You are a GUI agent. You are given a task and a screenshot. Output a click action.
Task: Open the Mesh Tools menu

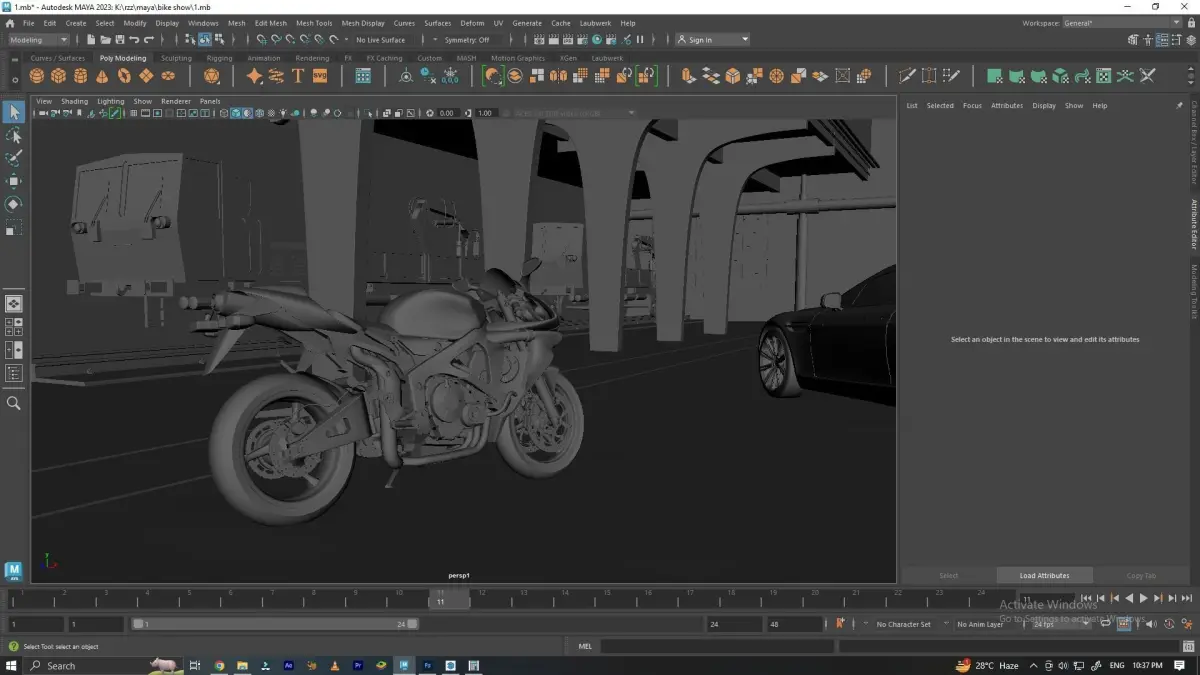[x=314, y=23]
